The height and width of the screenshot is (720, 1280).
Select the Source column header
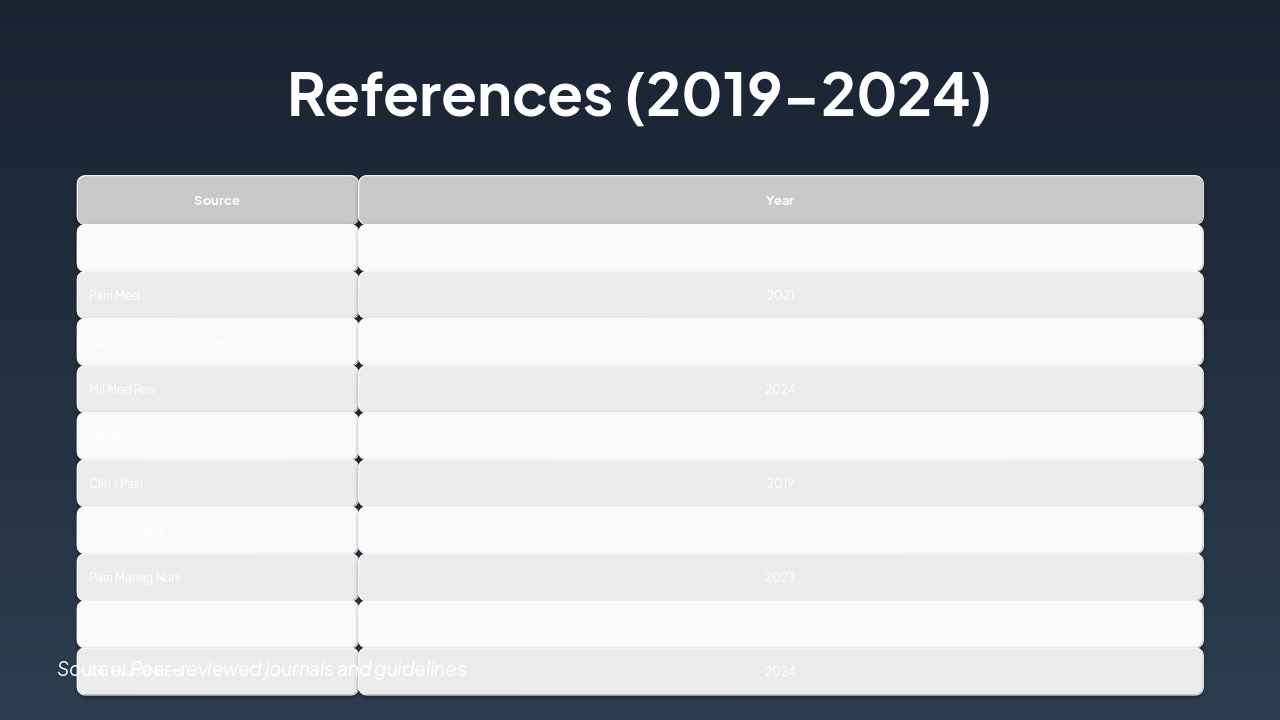(217, 200)
